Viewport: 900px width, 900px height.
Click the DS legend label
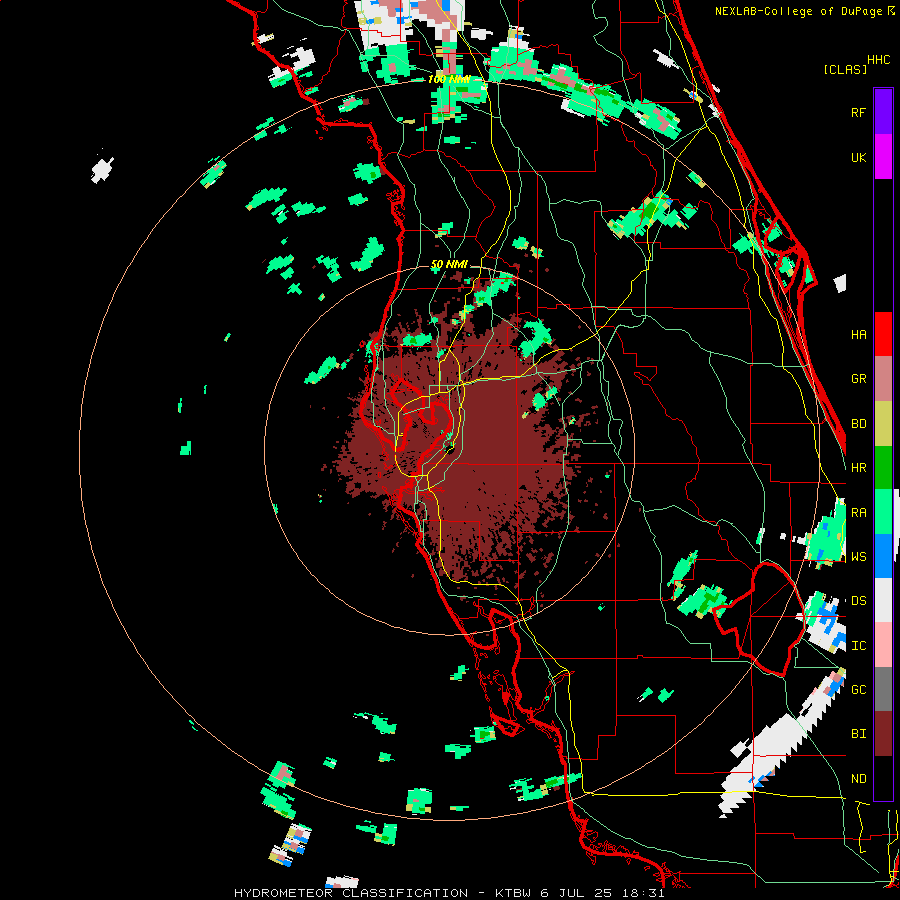tap(858, 601)
